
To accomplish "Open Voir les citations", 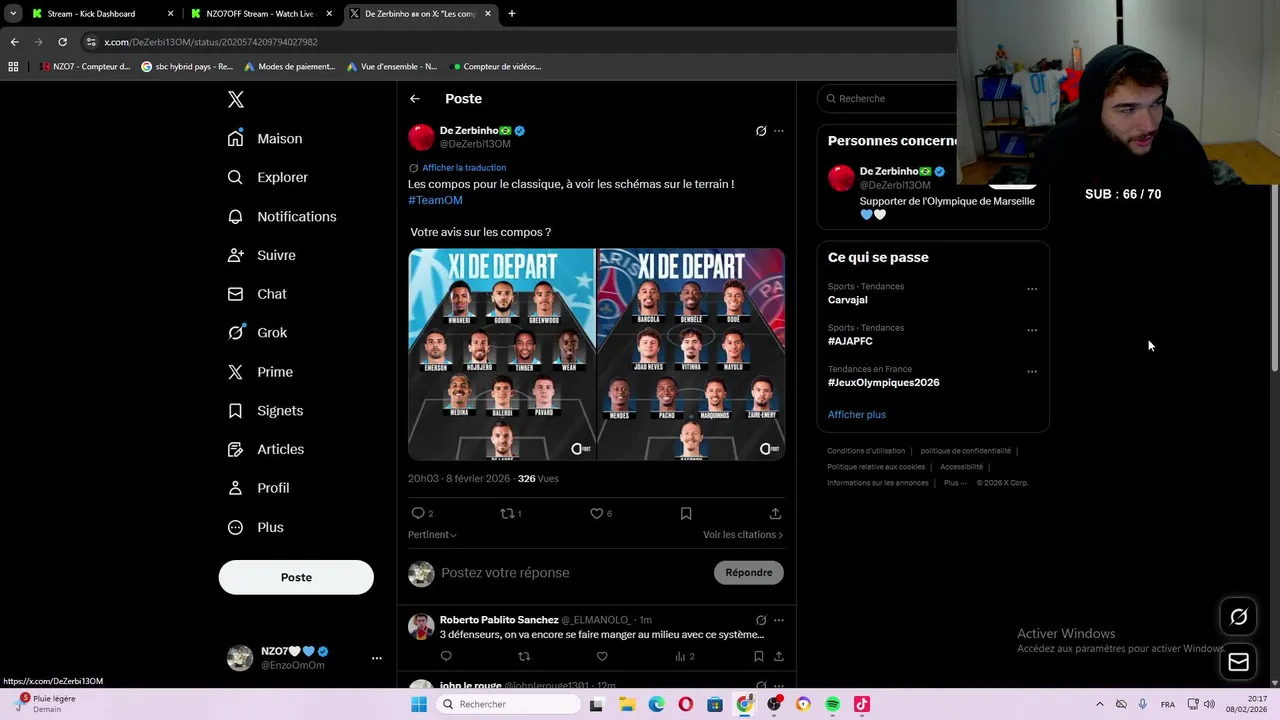I will click(743, 535).
